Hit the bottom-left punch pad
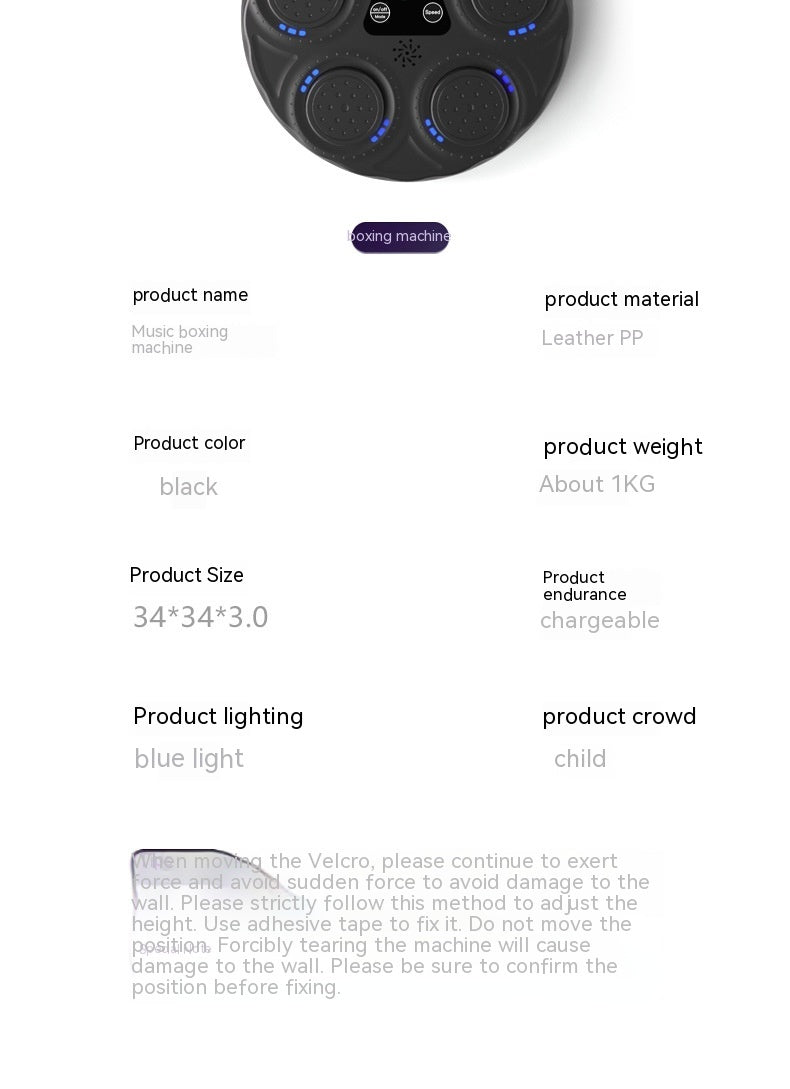790x1089 pixels. [x=344, y=106]
